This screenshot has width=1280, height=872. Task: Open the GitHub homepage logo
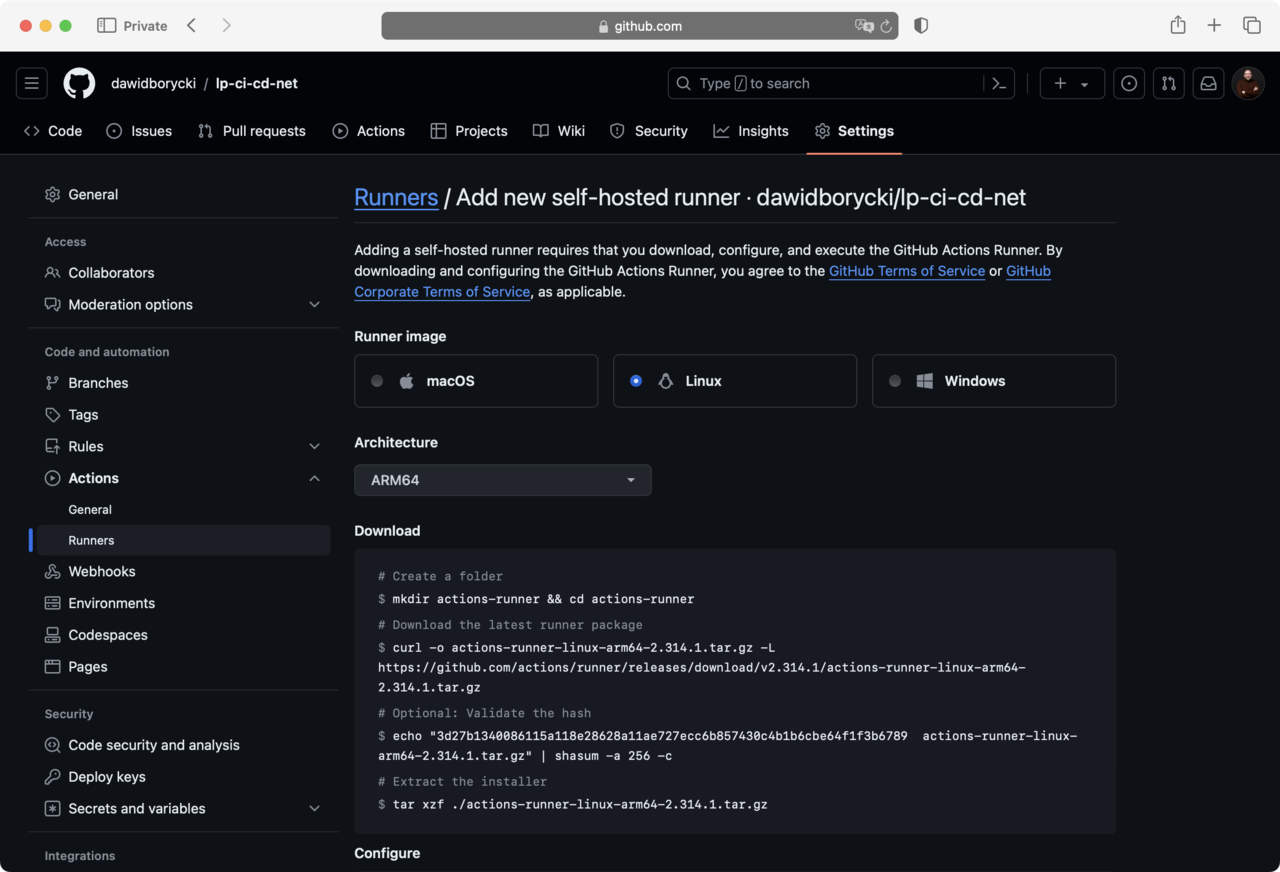[x=79, y=84]
